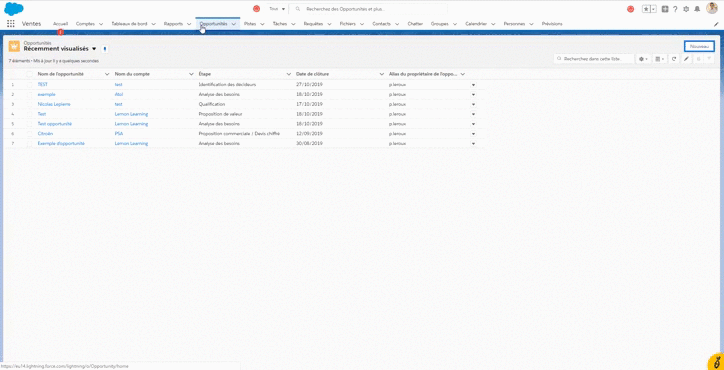Check the box for the TEST row
The height and width of the screenshot is (370, 724).
pos(30,85)
